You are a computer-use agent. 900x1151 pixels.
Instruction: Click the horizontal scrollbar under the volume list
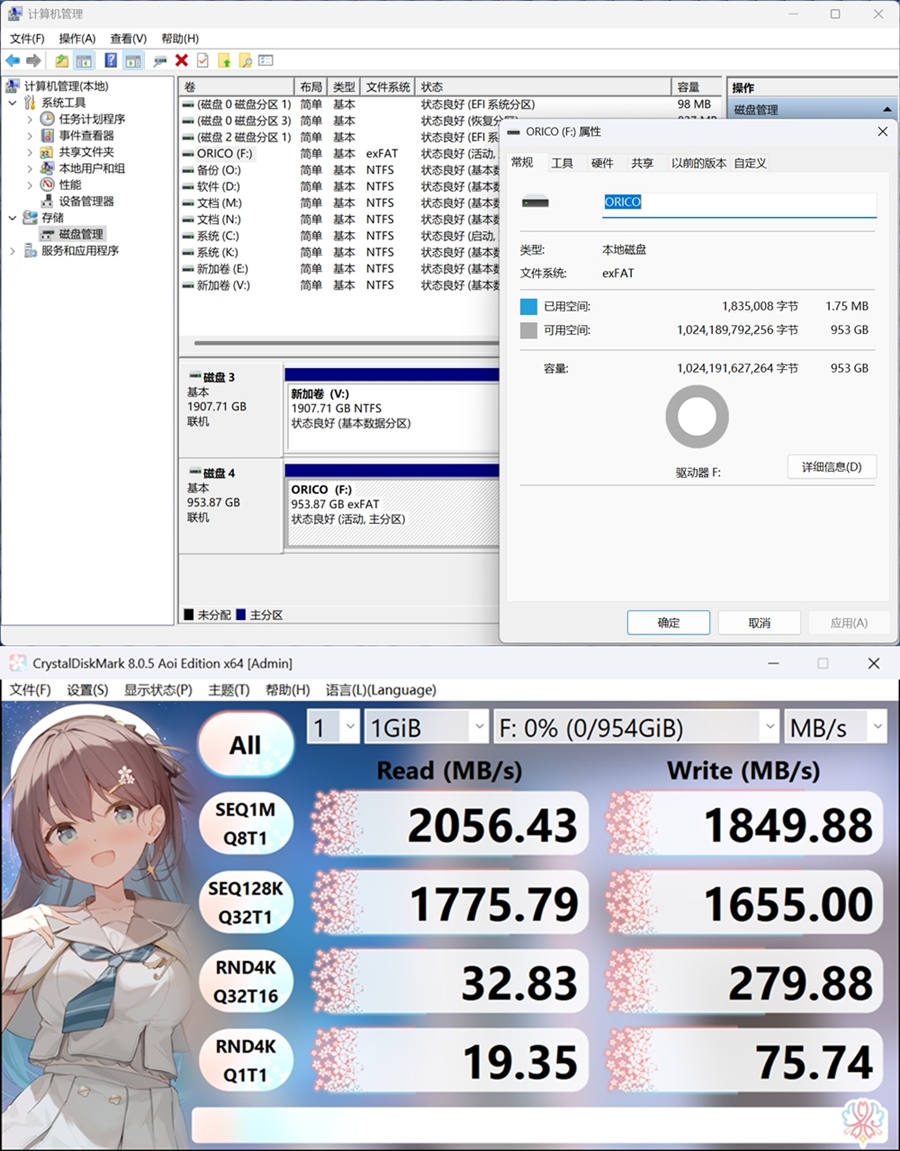346,343
